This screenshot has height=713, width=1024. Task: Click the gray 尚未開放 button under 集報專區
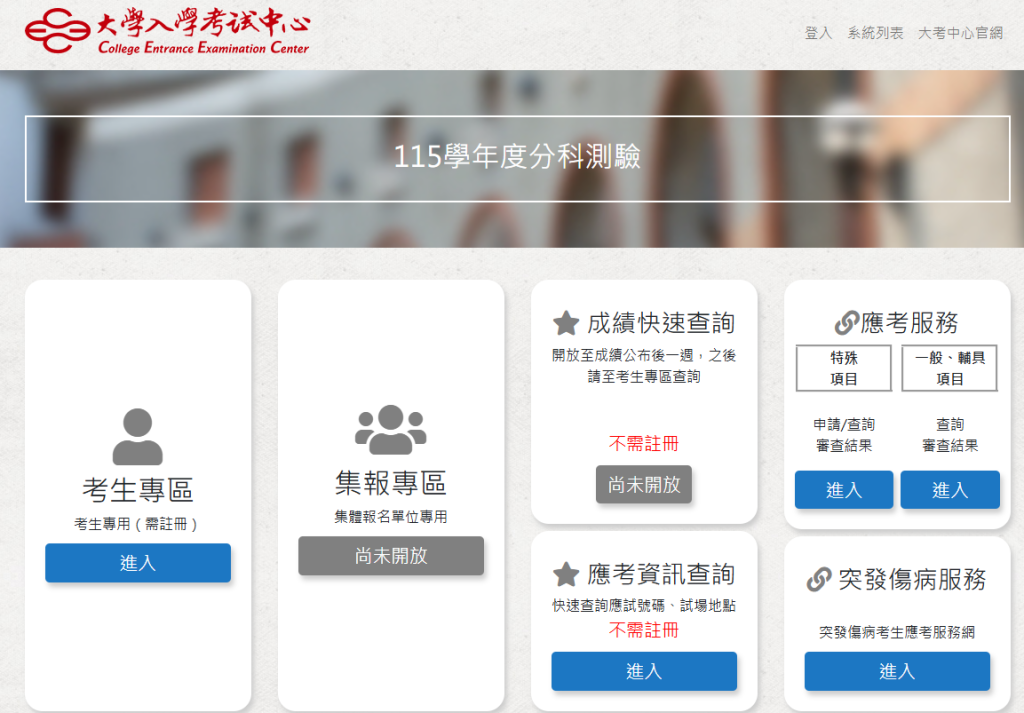tap(391, 556)
